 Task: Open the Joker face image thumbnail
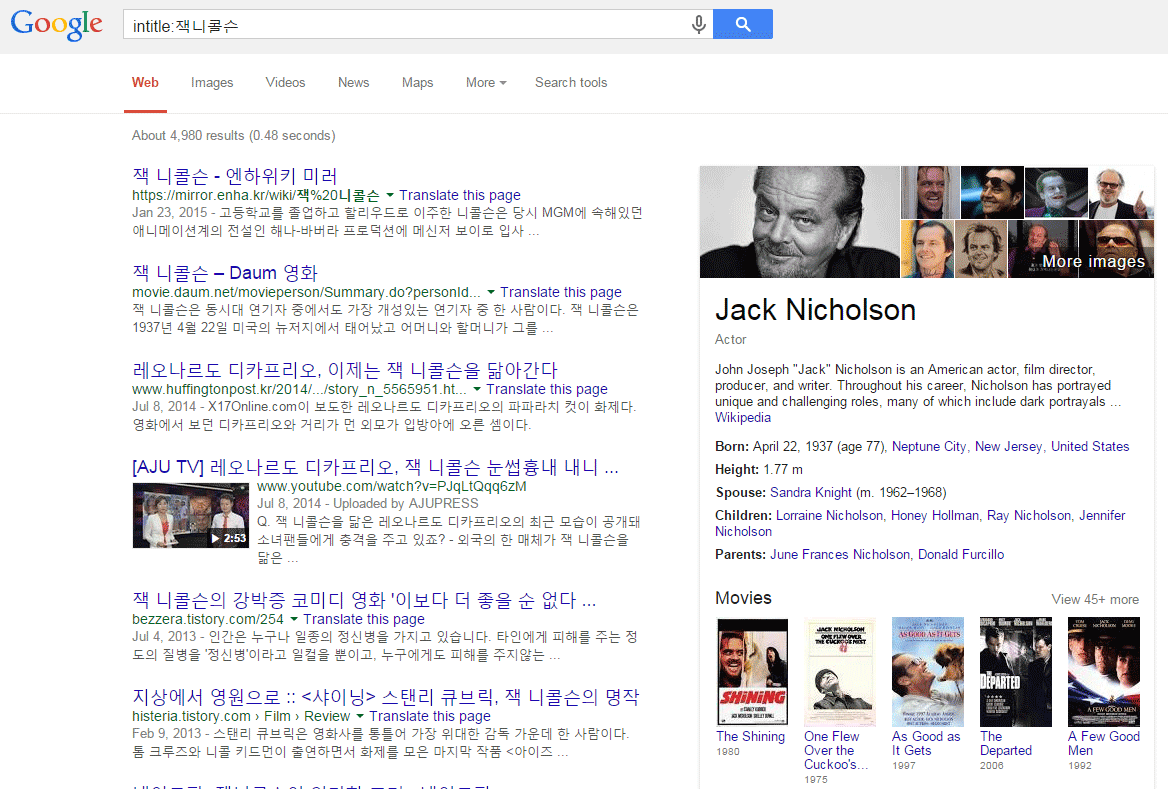pos(1056,192)
